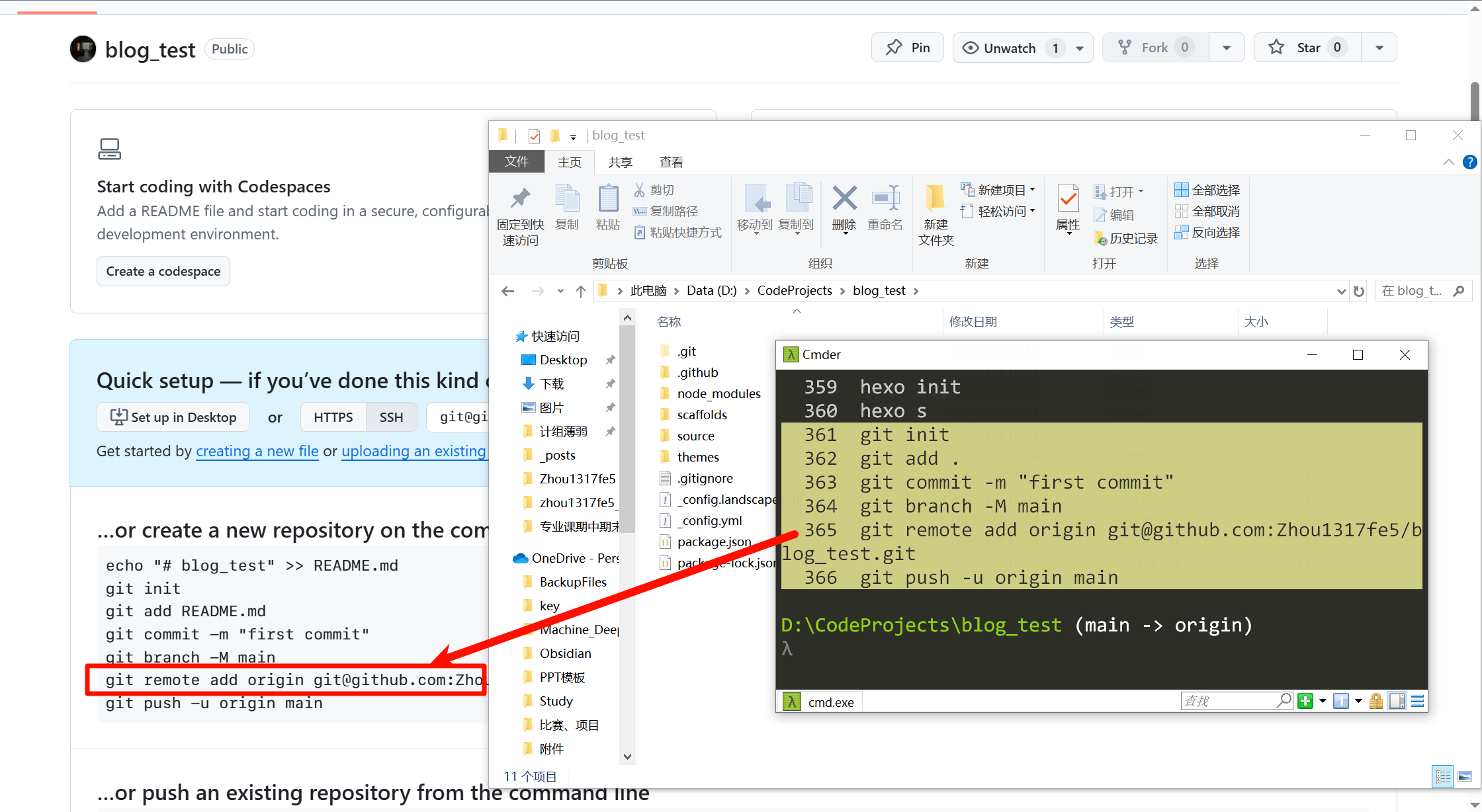Screen dimensions: 1482x812
Task: Select cmd.exe tab in Cmder
Action: coord(819,702)
